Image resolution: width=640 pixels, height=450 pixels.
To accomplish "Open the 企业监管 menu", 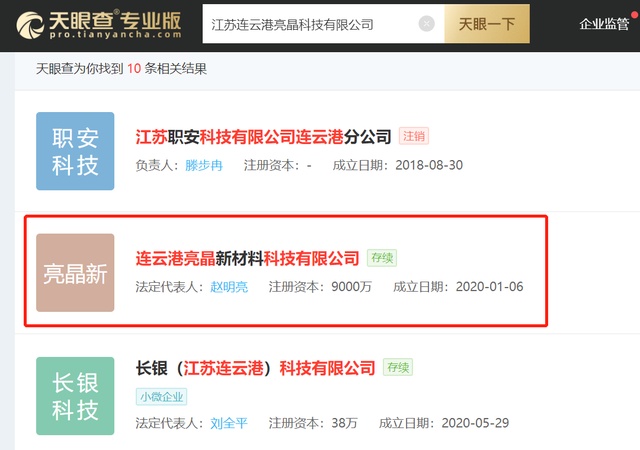I will coord(610,24).
